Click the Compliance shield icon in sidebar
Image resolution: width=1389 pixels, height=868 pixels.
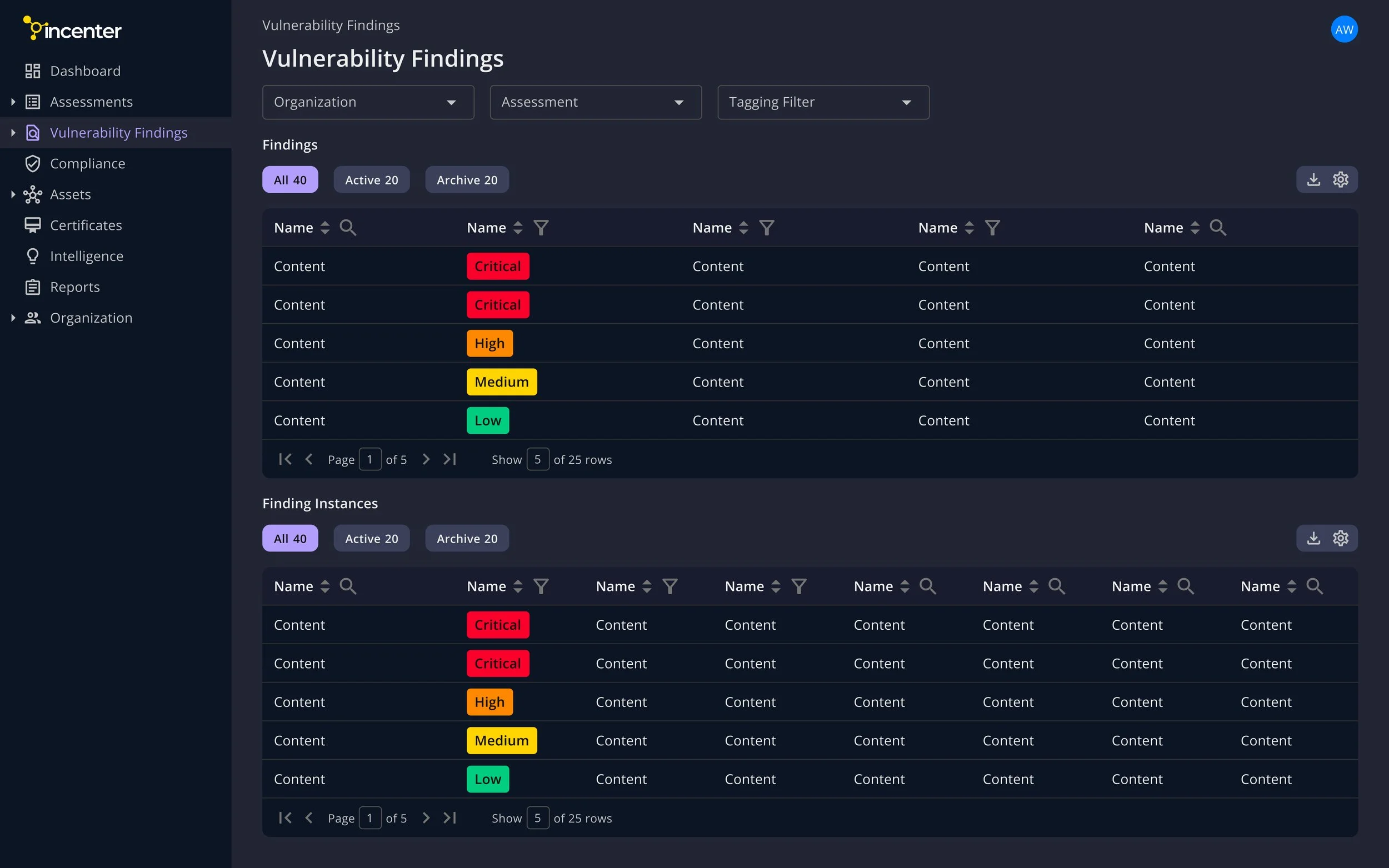33,164
